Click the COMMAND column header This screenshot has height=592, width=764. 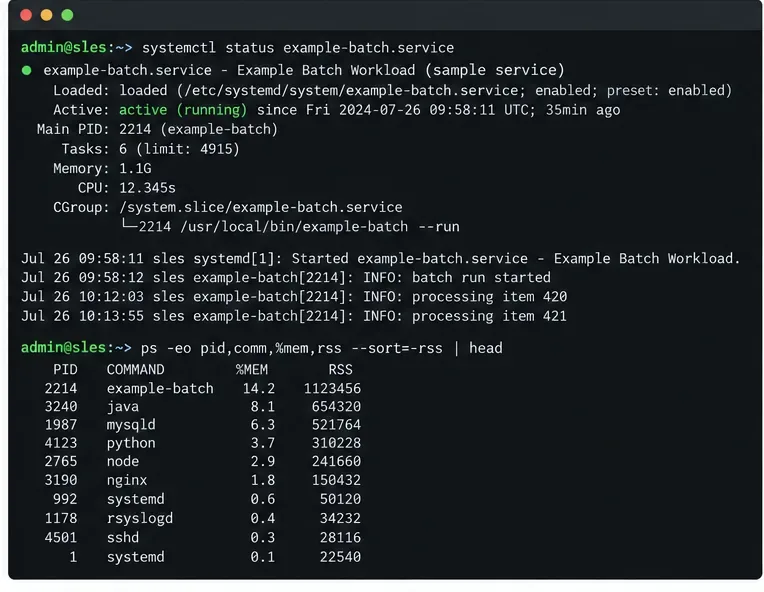coord(135,370)
